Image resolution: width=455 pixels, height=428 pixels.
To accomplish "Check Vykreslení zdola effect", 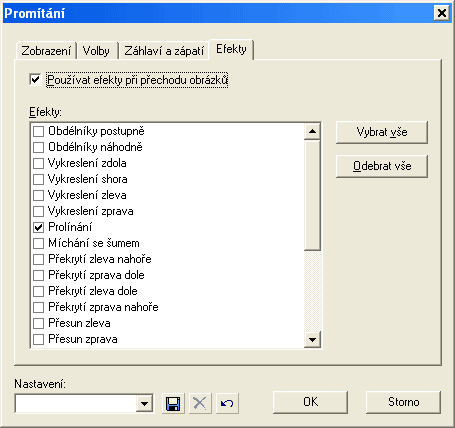I will (39, 163).
